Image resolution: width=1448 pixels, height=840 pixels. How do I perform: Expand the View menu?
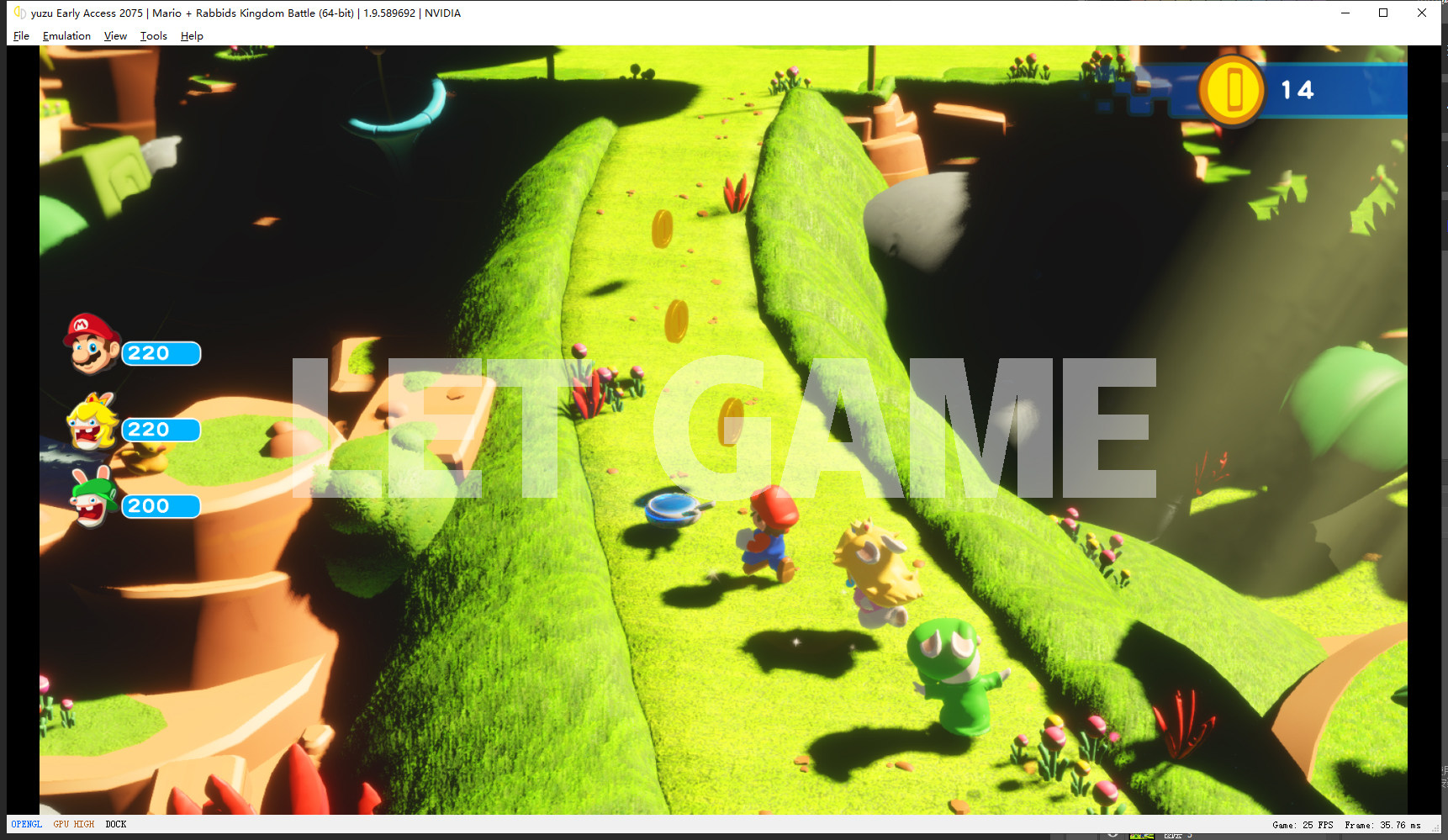[115, 36]
